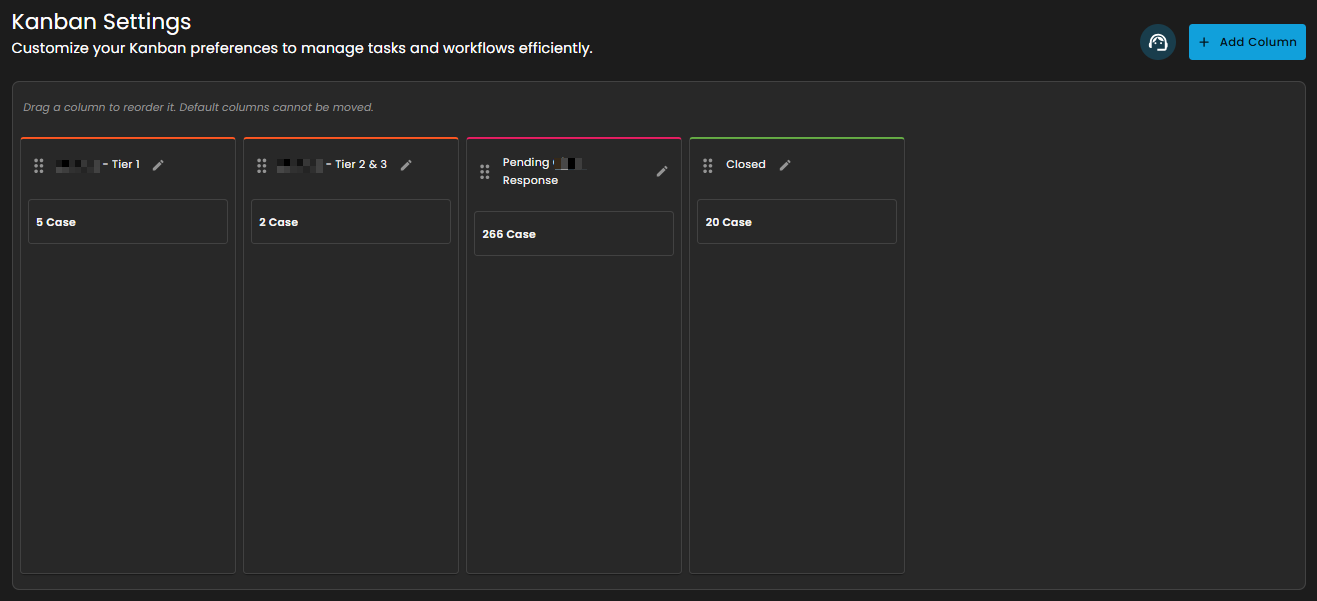Grab the Pending Response column drag handle
This screenshot has width=1317, height=601.
click(x=485, y=172)
